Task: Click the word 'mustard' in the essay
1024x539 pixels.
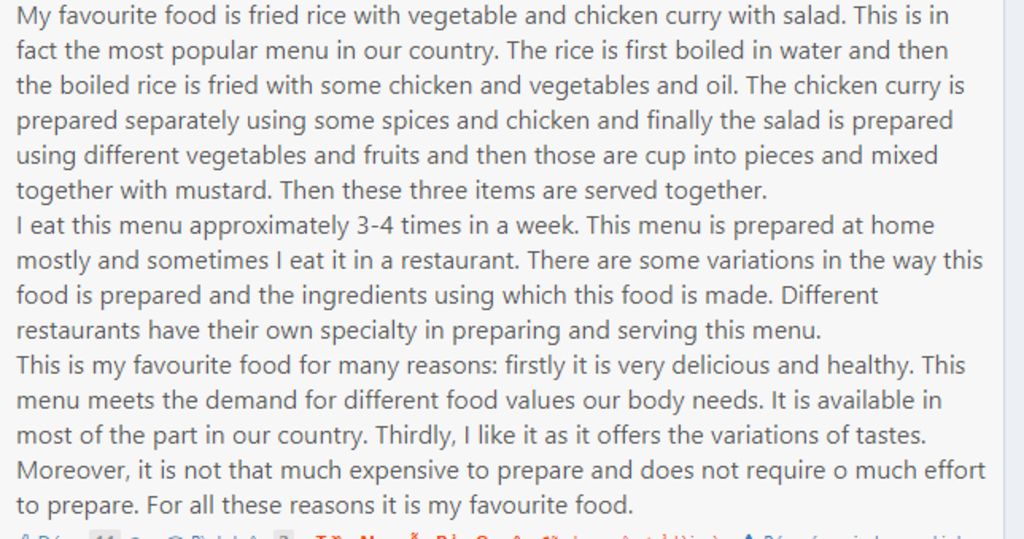Action: [222, 191]
